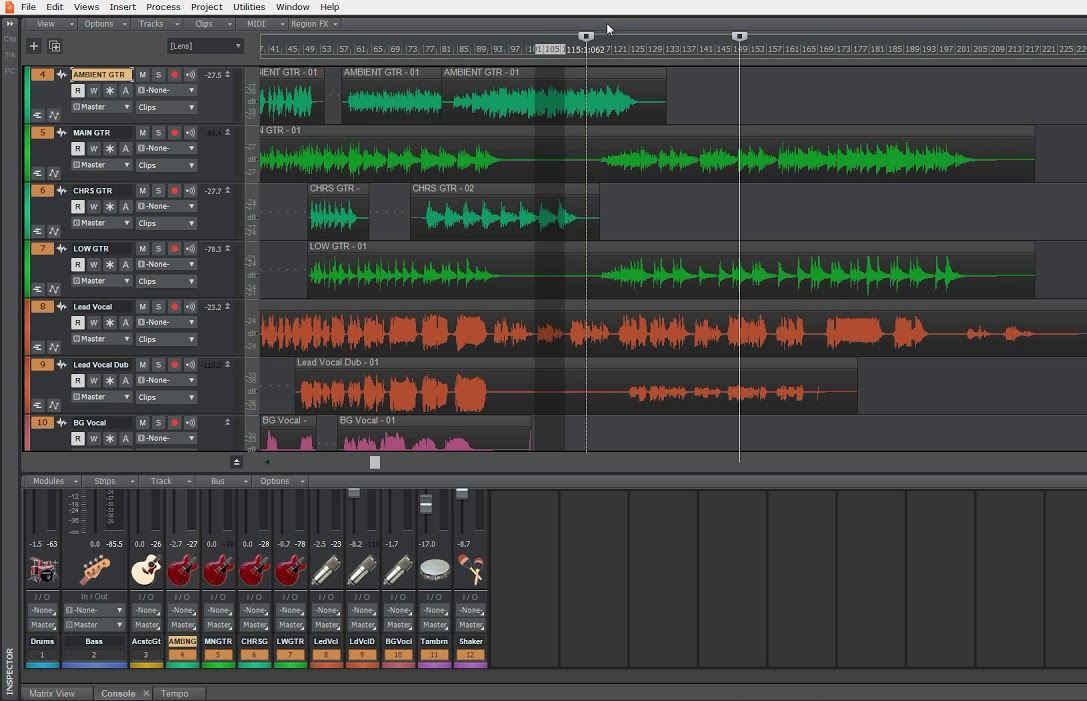Click the microphone icon above LedVcl strip
This screenshot has width=1087, height=701.
326,571
